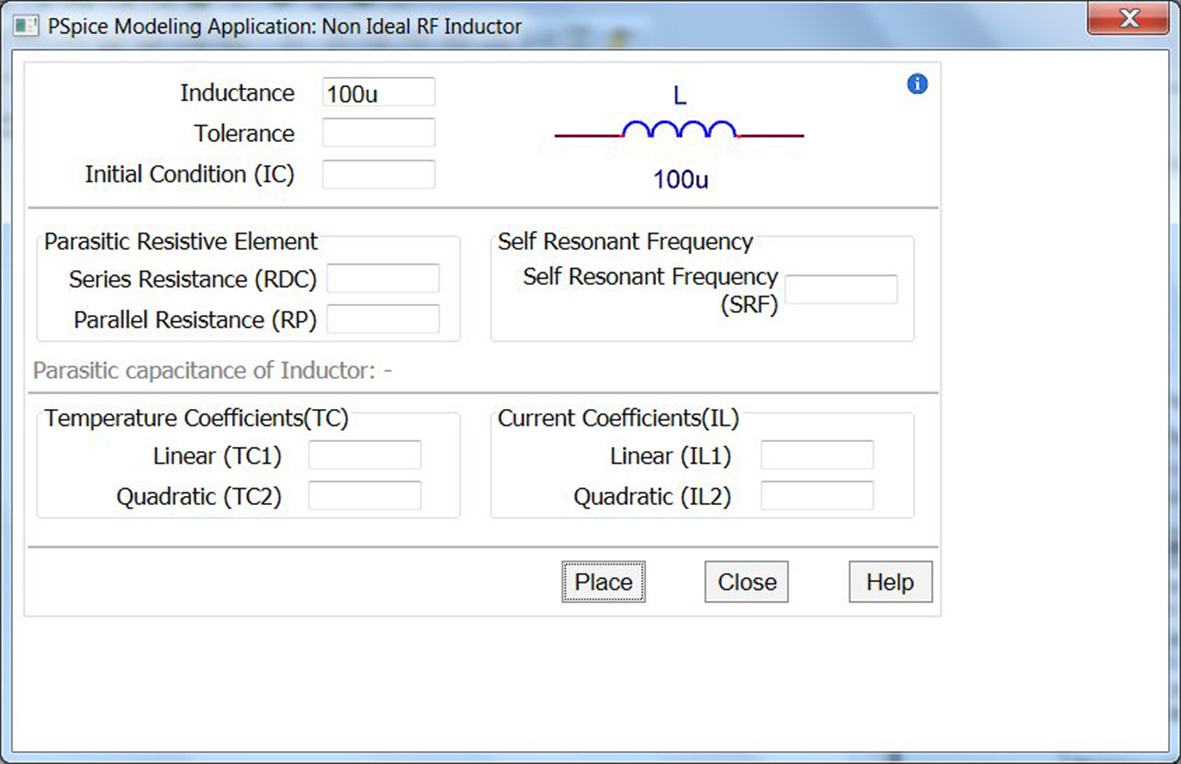This screenshot has width=1181, height=764.
Task: Click the Linear (TC1) input box
Action: pyautogui.click(x=365, y=455)
